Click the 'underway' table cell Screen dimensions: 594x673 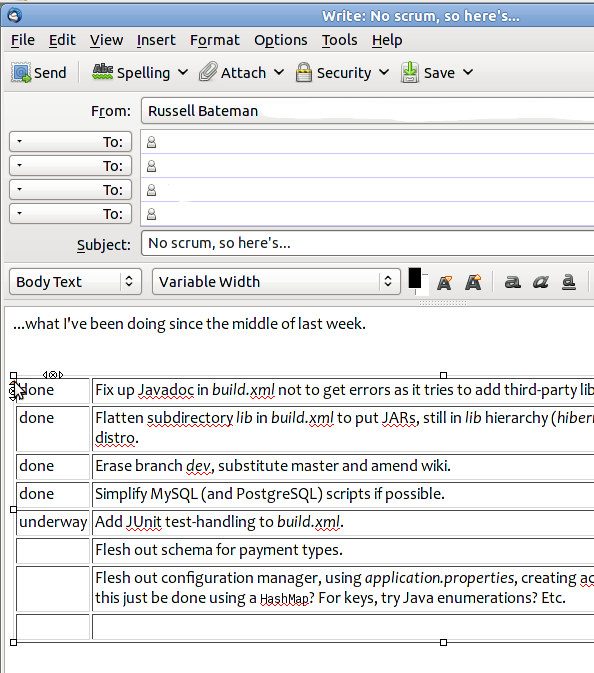pyautogui.click(x=53, y=522)
